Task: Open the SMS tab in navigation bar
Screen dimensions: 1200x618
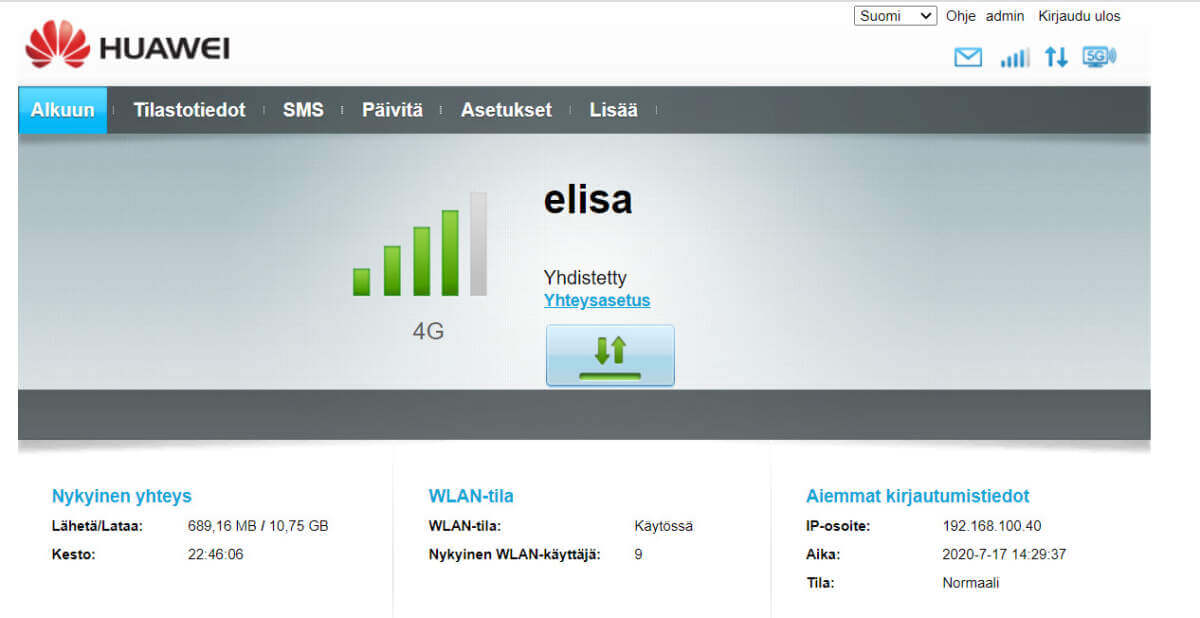Action: (x=303, y=110)
